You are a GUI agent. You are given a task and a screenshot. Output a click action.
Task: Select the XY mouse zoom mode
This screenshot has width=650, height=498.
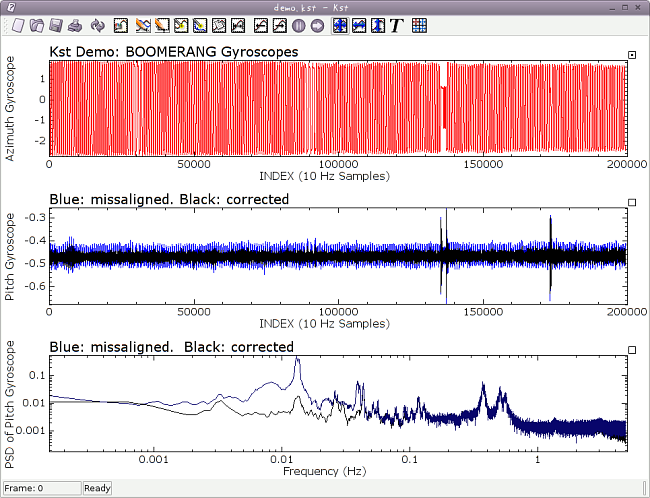click(x=340, y=25)
